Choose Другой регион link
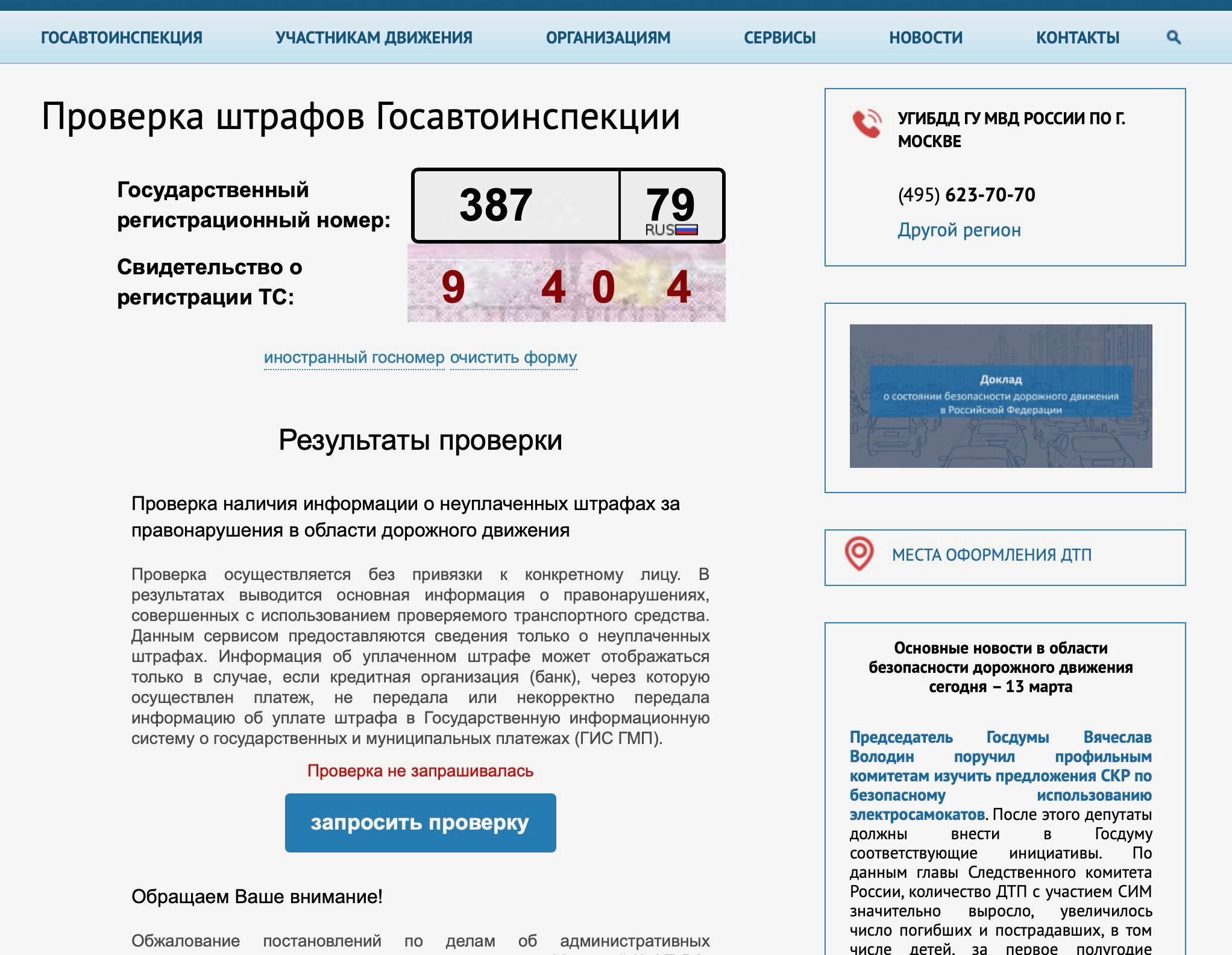The image size is (1232, 955). pyautogui.click(x=959, y=230)
